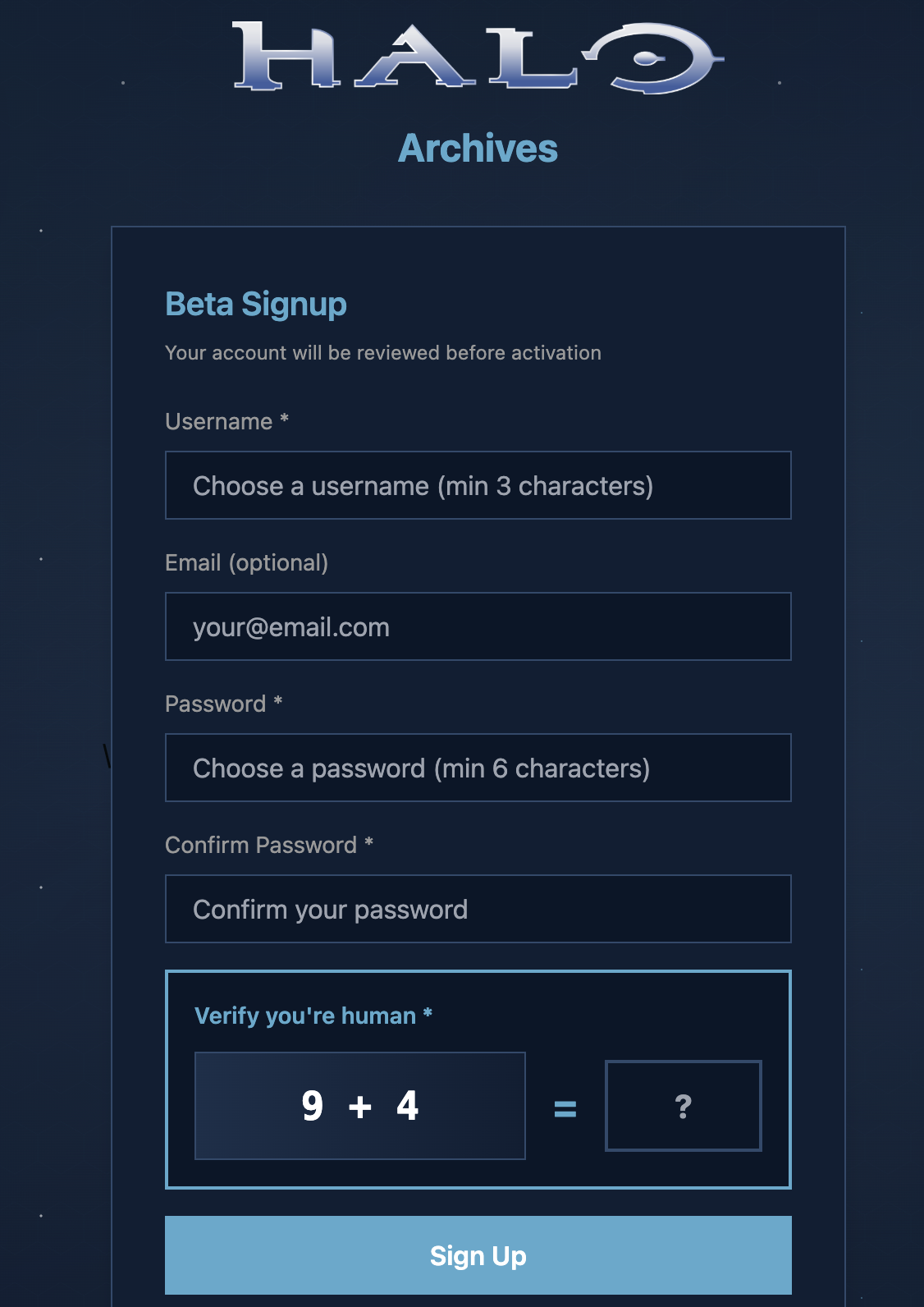Click the captcha answer box with the question mark

pos(684,1106)
